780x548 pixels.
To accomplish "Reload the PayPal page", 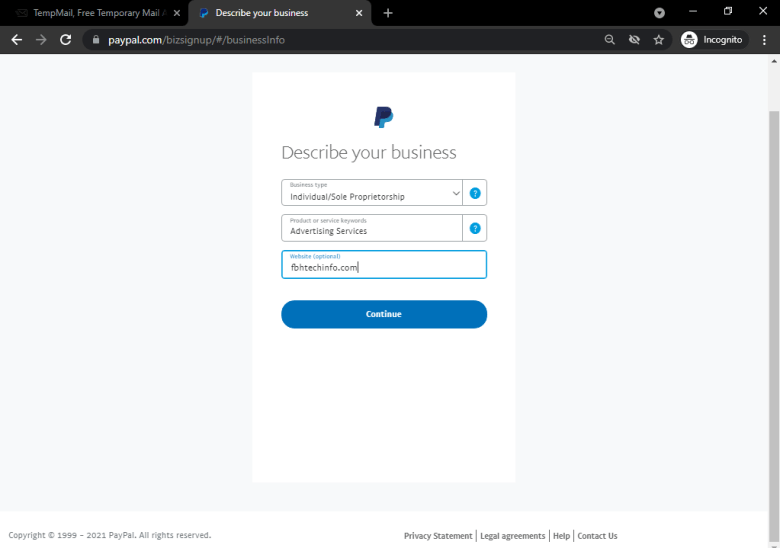I will pos(66,40).
